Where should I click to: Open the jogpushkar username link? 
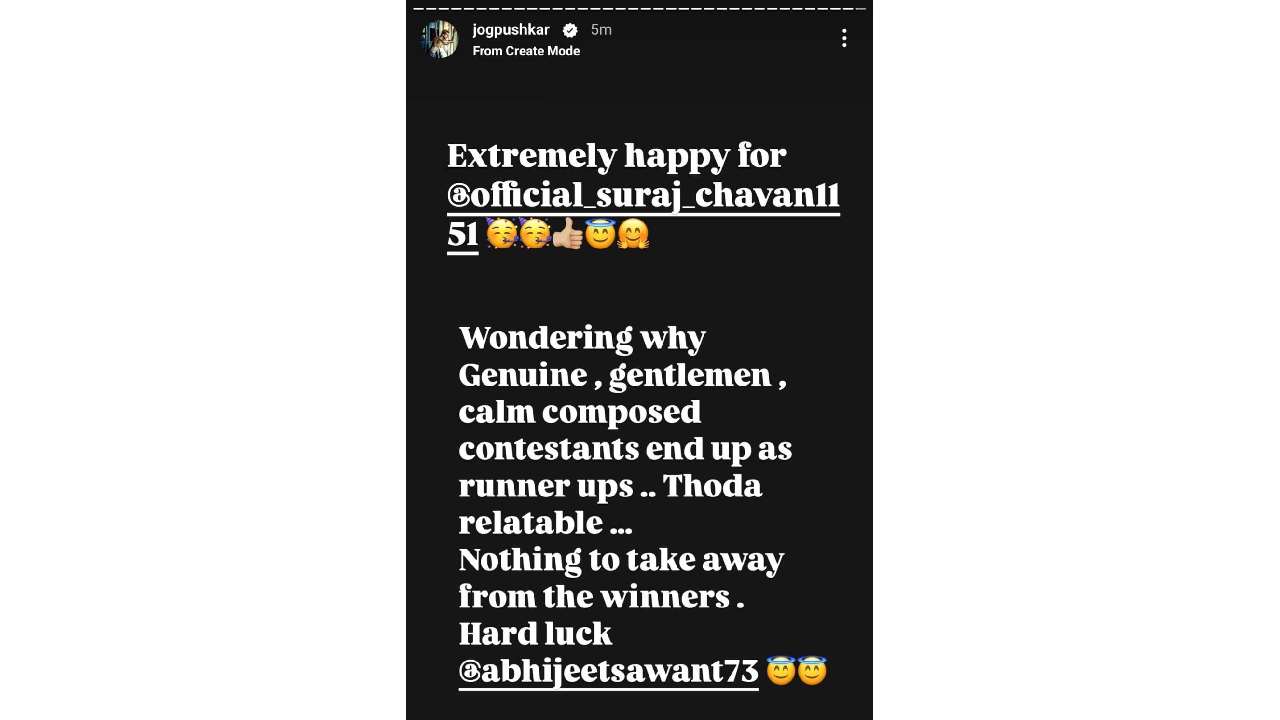point(511,30)
